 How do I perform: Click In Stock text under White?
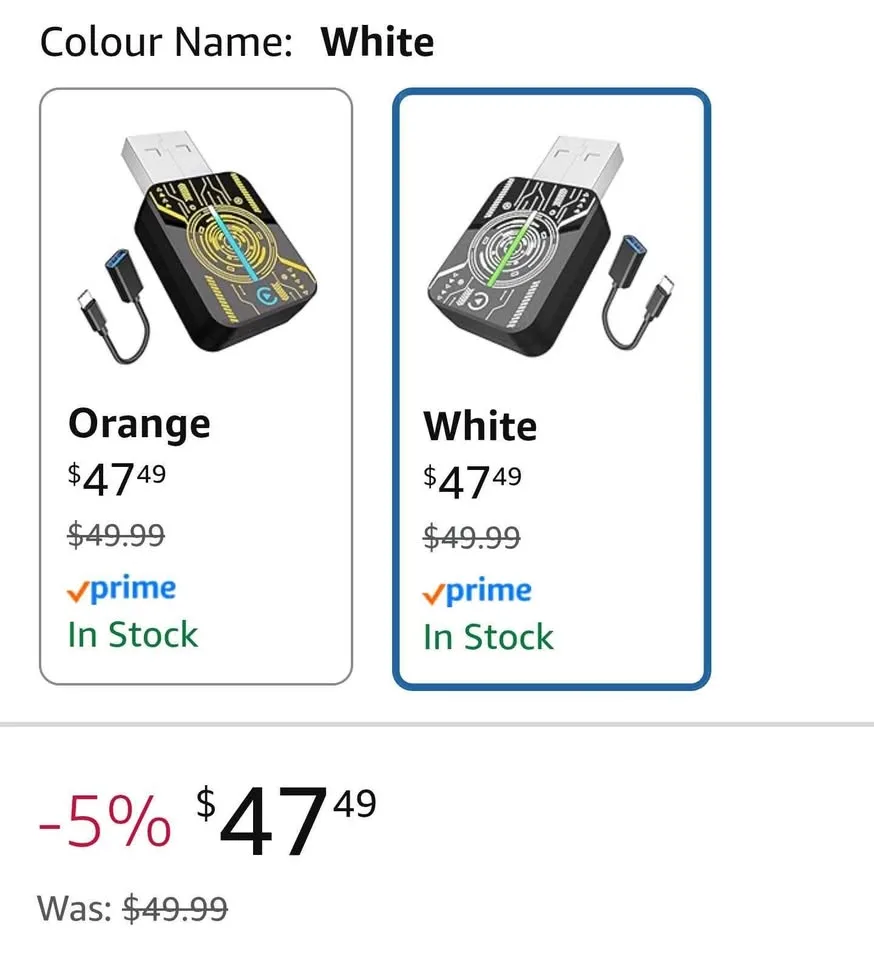coord(488,638)
